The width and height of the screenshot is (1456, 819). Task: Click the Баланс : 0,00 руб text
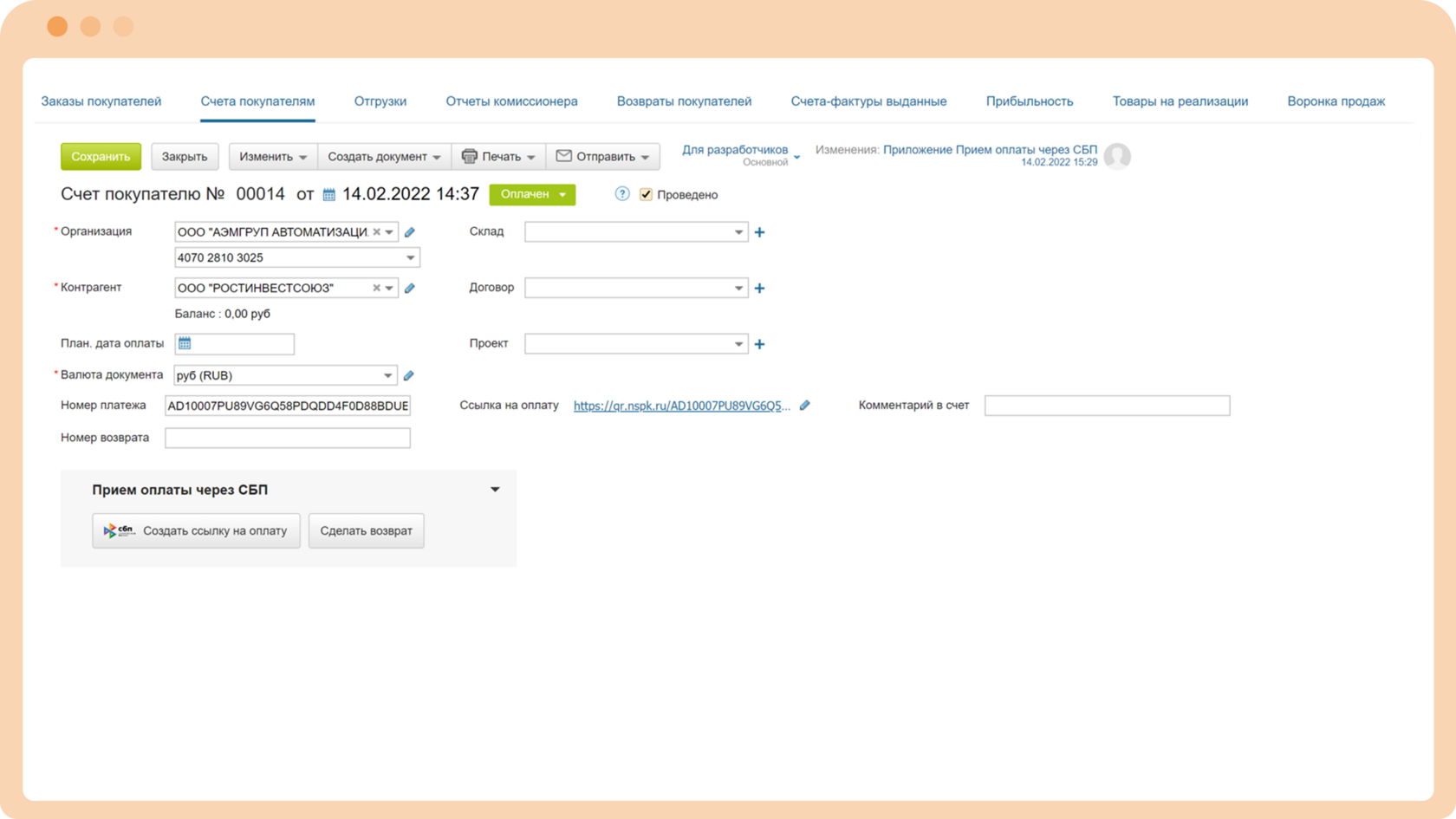click(x=223, y=314)
